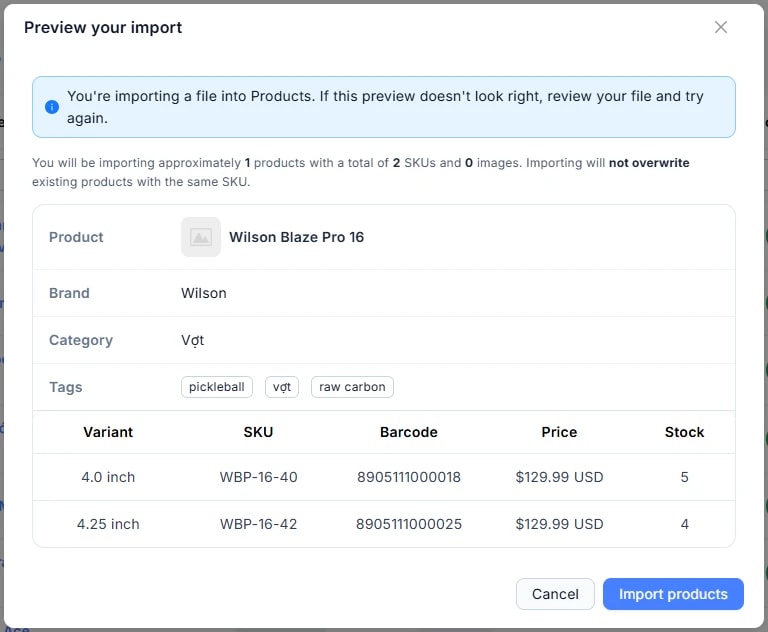Click the not overwrite bold text
Screen dimensions: 768x632
[649, 163]
